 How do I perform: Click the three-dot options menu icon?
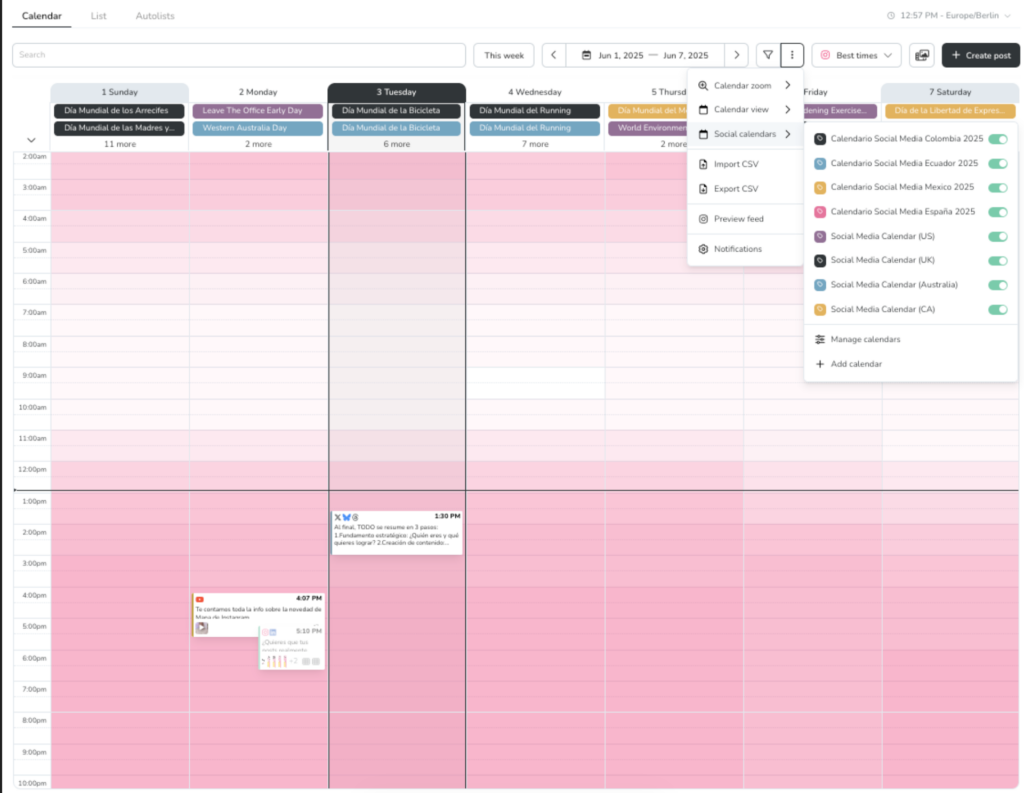(792, 55)
